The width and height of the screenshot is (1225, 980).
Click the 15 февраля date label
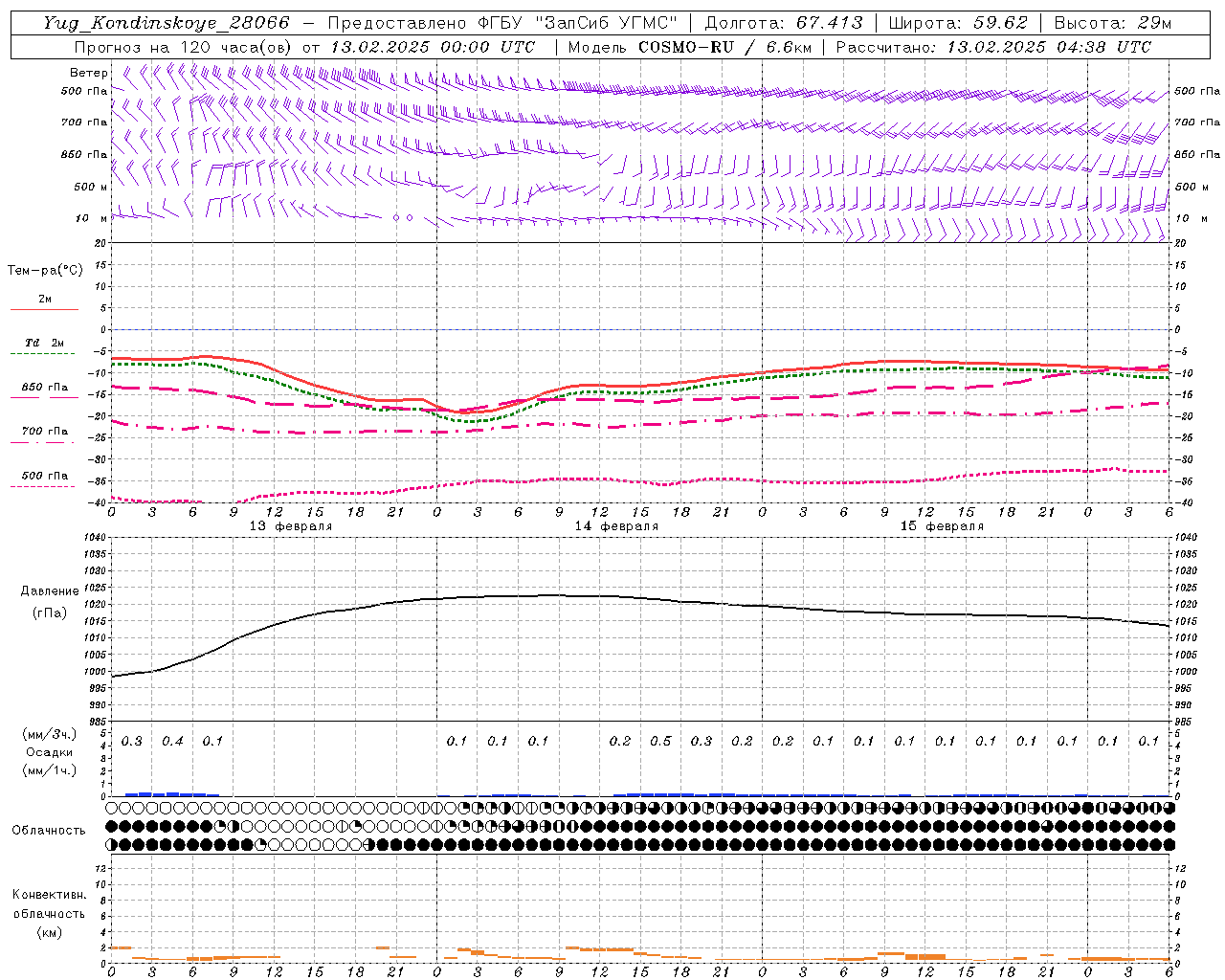[x=942, y=526]
